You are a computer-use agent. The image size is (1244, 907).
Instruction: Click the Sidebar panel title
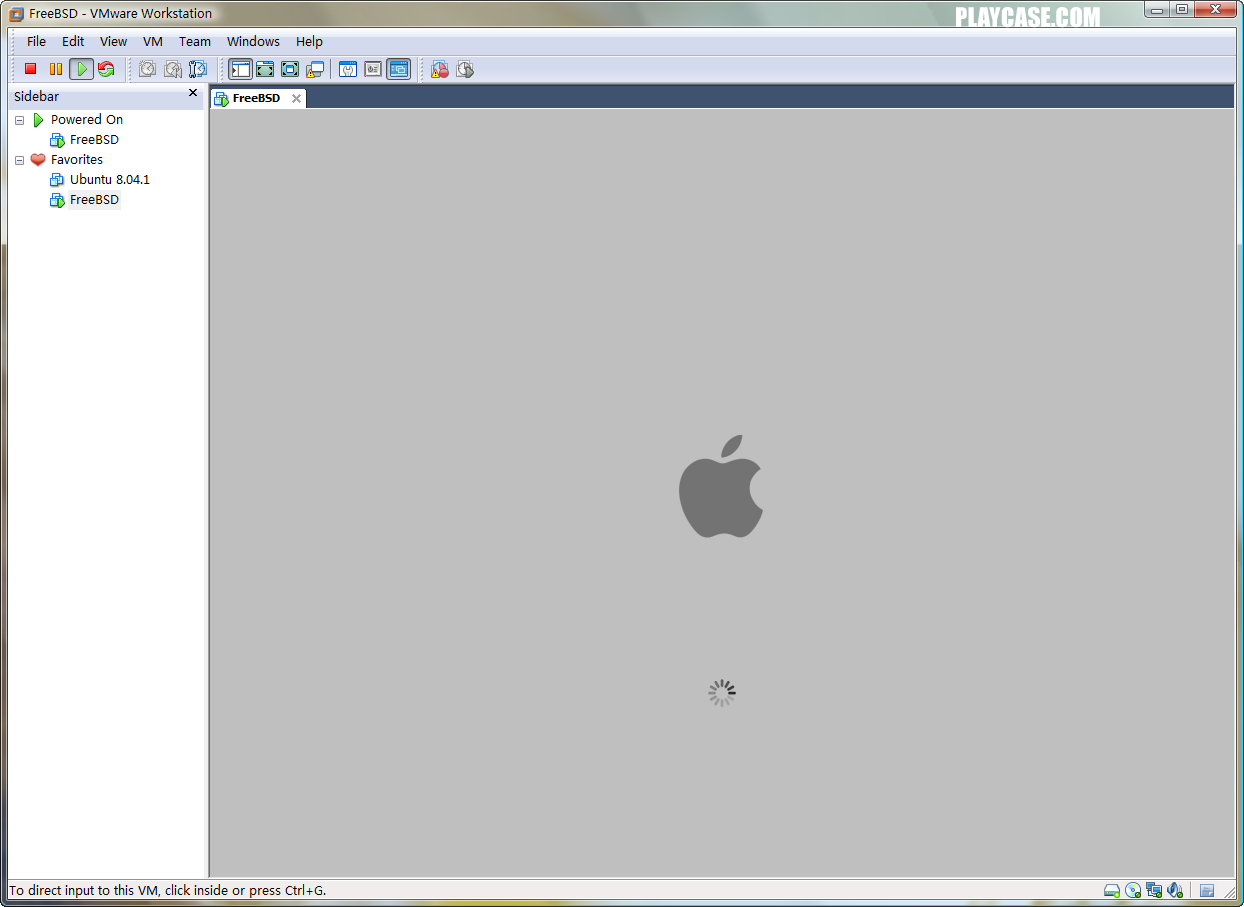(36, 96)
